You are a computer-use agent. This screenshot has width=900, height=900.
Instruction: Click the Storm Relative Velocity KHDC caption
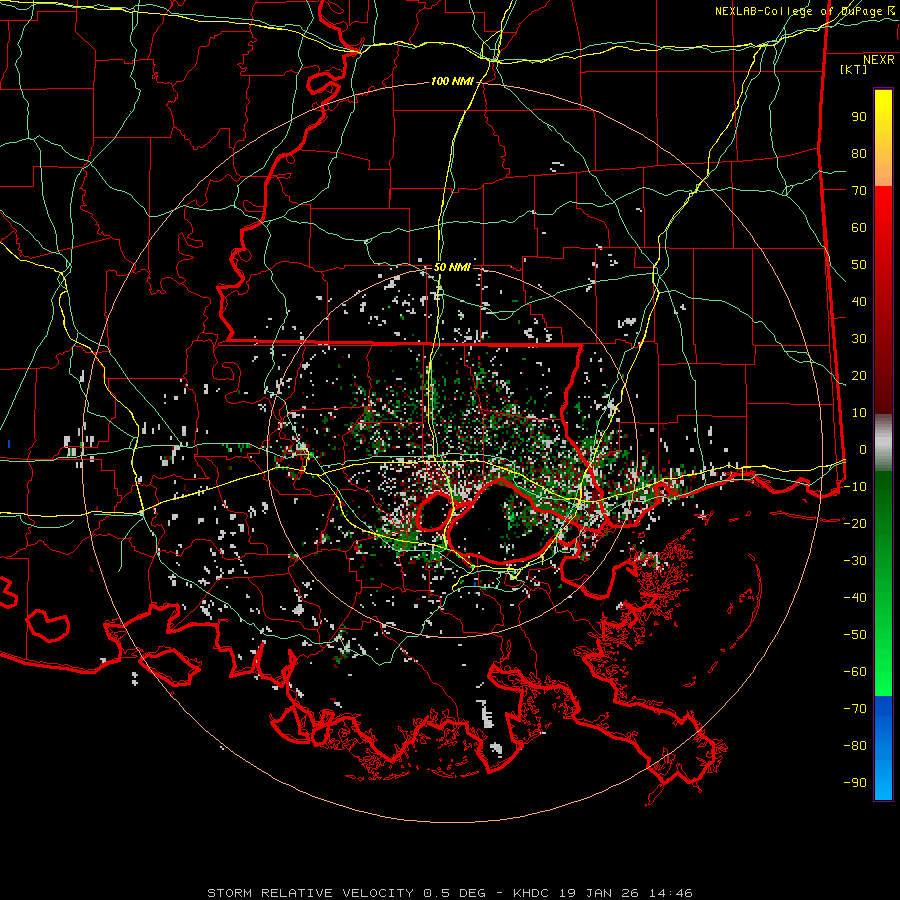point(449,893)
